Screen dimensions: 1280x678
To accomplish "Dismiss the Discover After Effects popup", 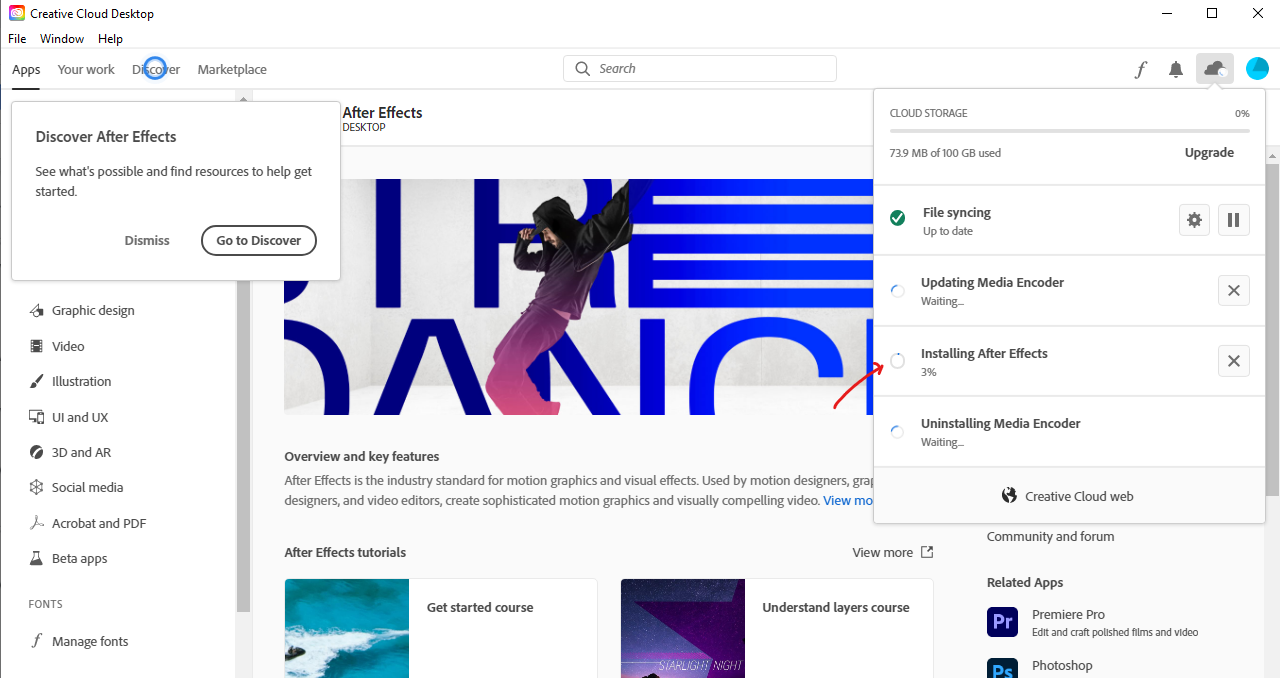I will (147, 240).
